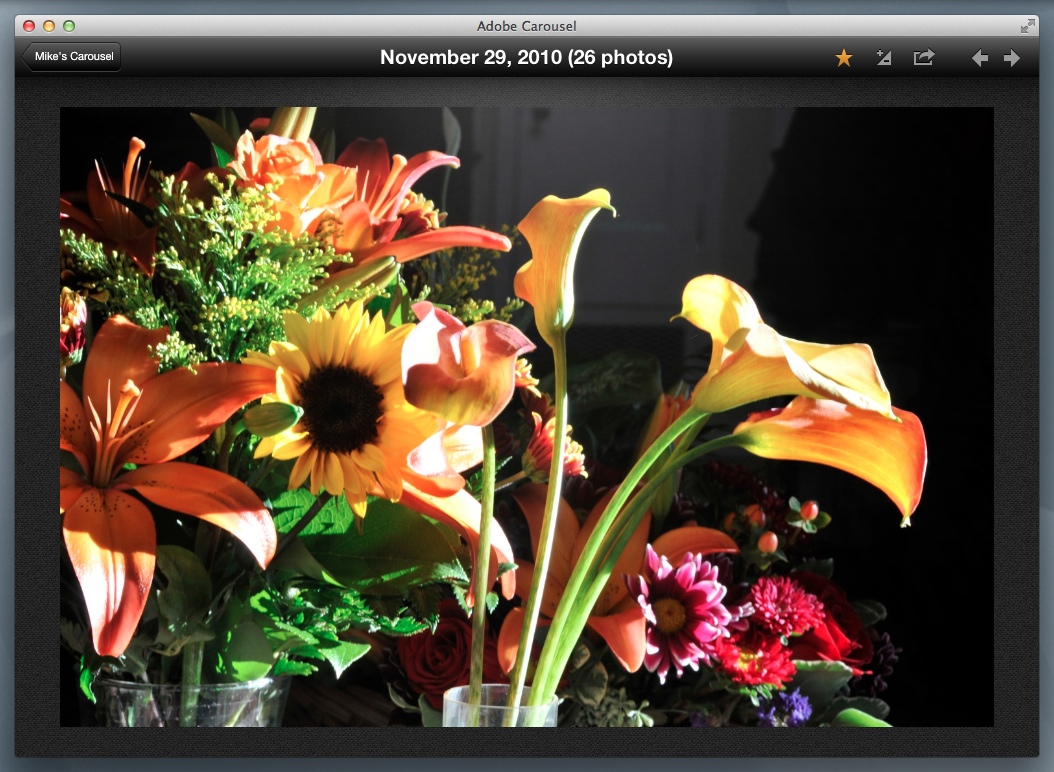Click the glass vase at the bottom center
The image size is (1054, 772).
click(499, 706)
